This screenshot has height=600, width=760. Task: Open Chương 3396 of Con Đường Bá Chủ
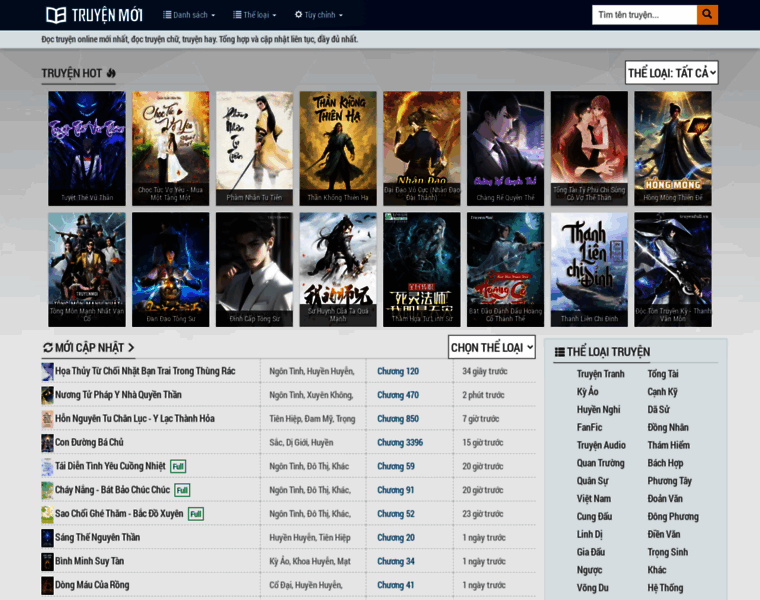click(x=399, y=442)
